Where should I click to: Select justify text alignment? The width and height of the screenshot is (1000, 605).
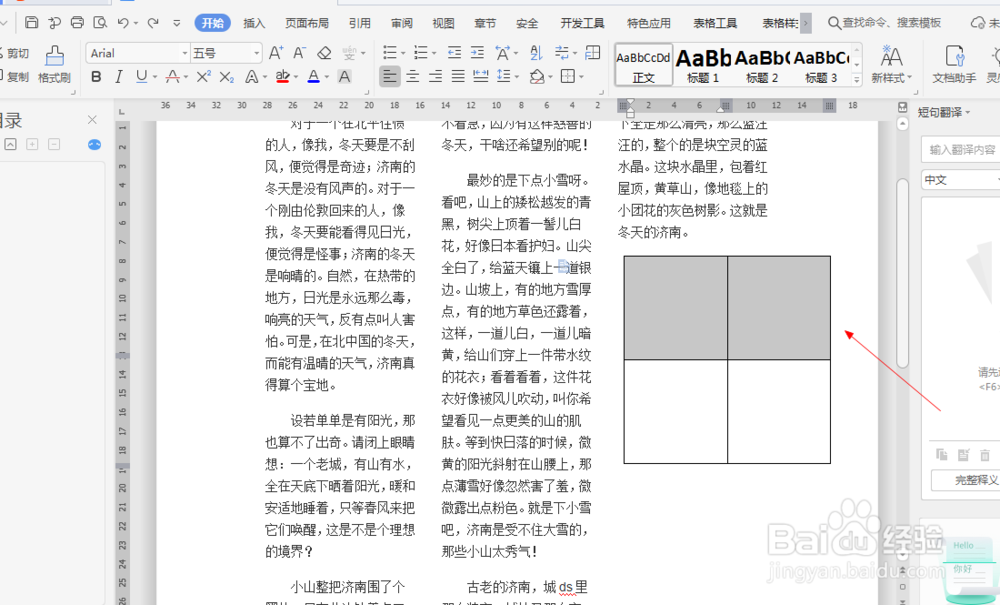(458, 77)
